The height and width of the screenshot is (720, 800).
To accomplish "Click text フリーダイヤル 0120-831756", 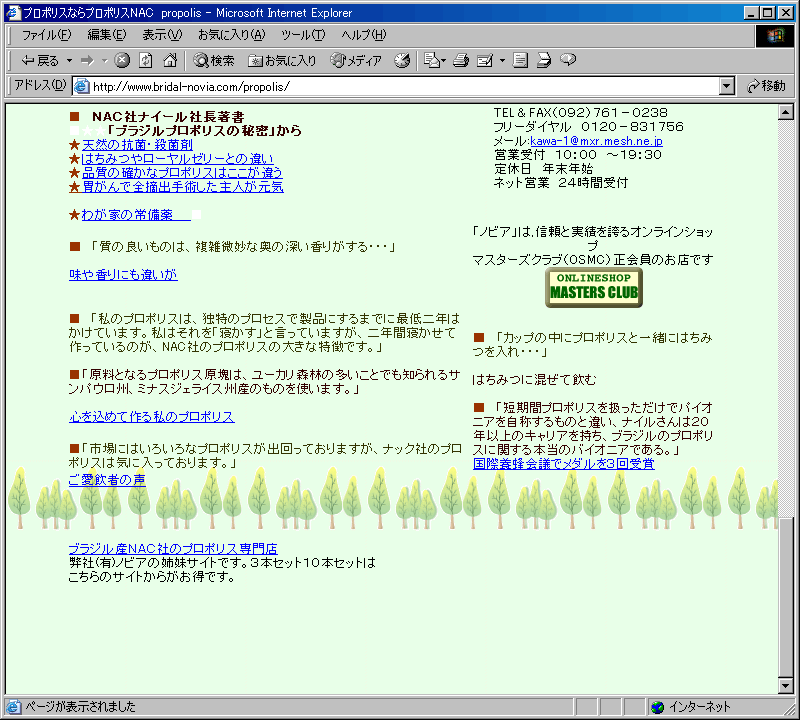I will pyautogui.click(x=588, y=127).
